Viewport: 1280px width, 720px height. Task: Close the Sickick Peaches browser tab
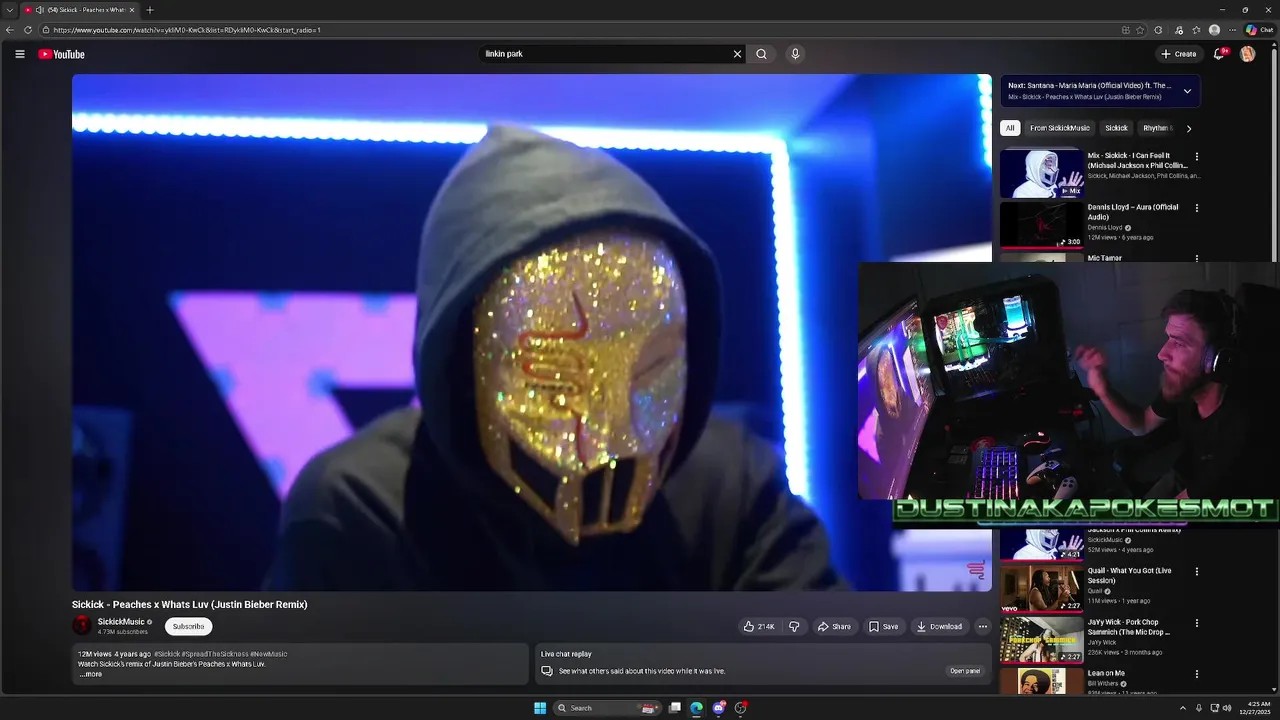132,10
